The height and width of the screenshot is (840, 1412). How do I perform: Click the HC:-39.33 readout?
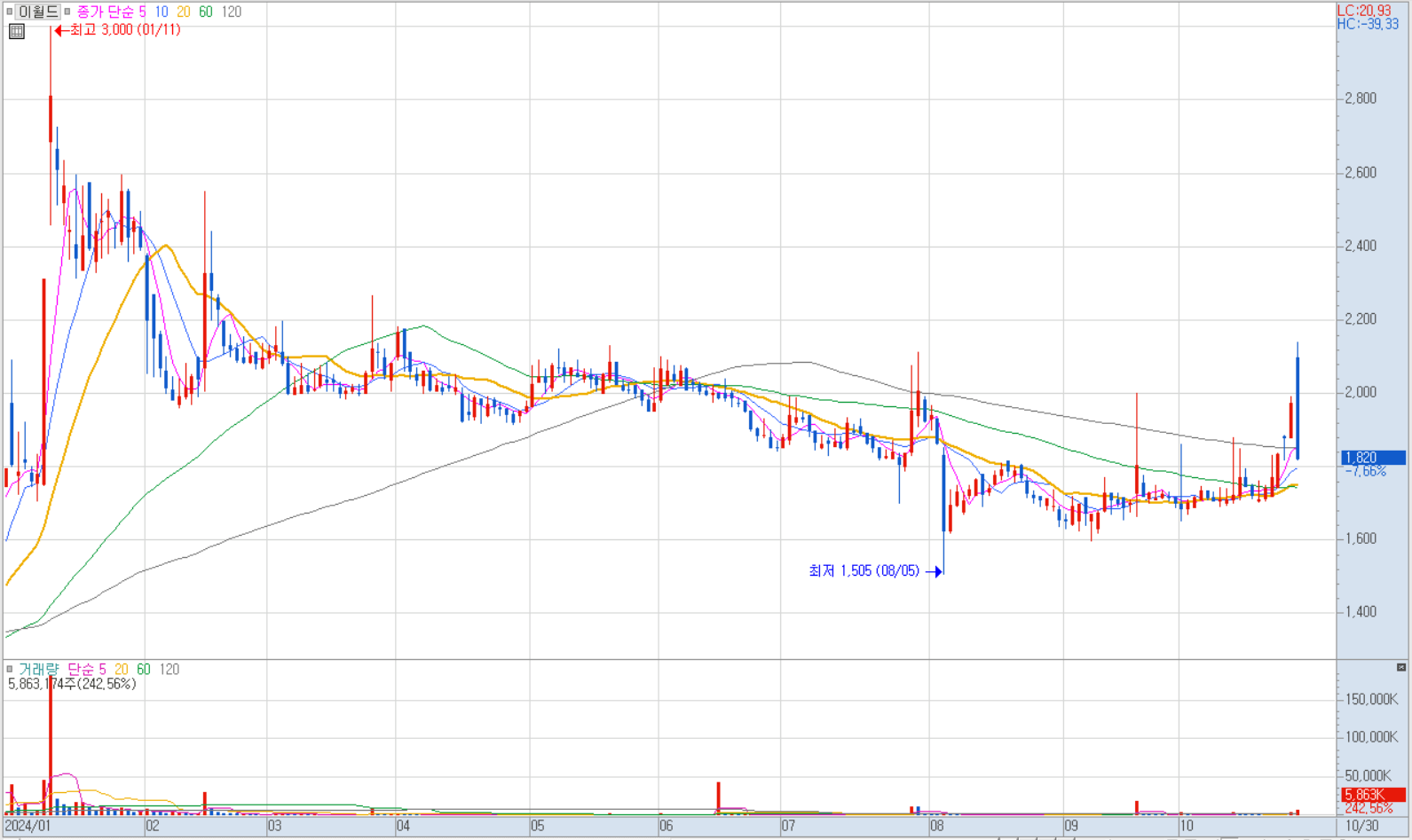(1368, 24)
